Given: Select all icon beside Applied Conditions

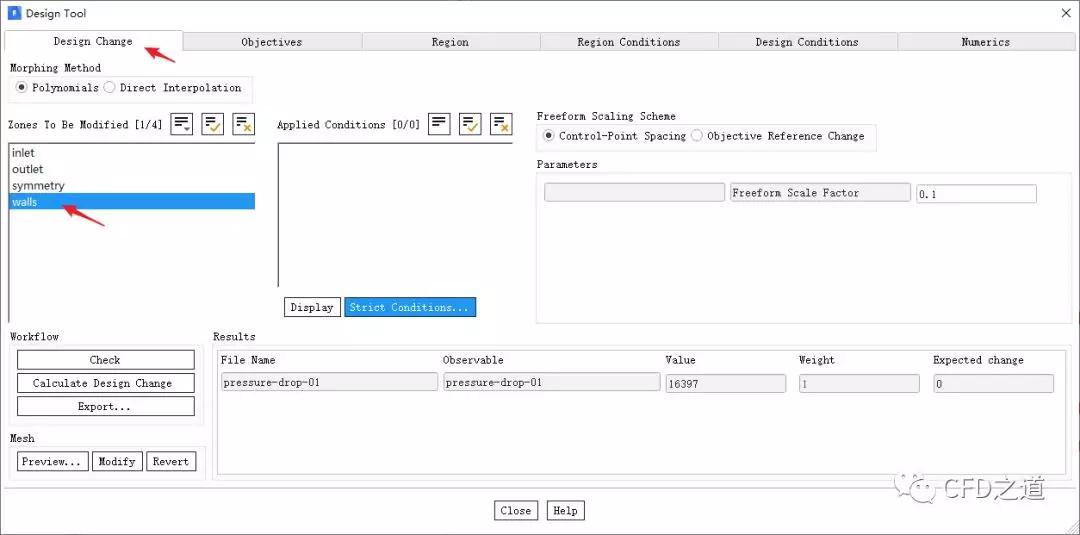Looking at the screenshot, I should click(470, 125).
